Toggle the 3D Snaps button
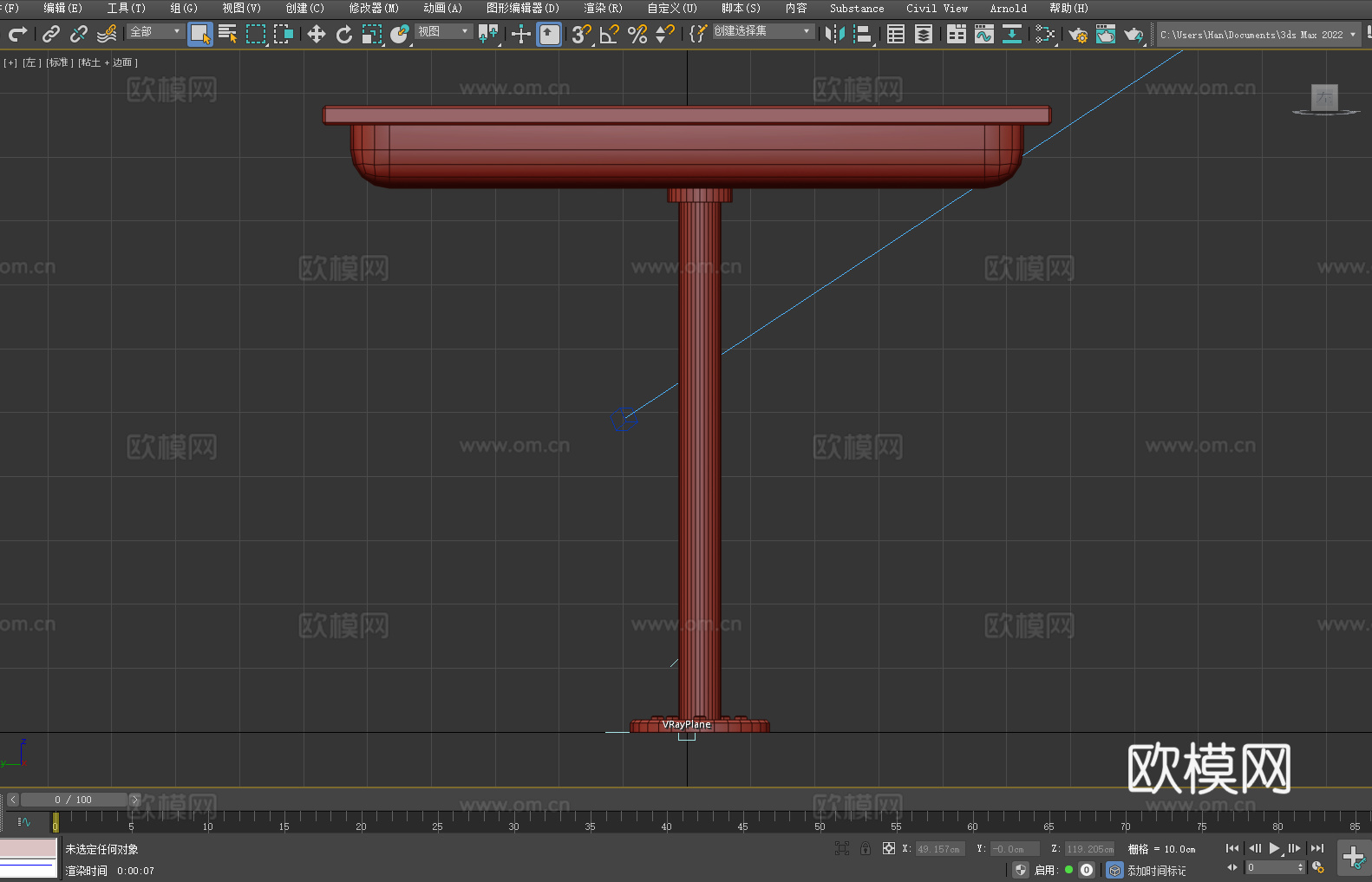The width and height of the screenshot is (1372, 882). pos(581,35)
